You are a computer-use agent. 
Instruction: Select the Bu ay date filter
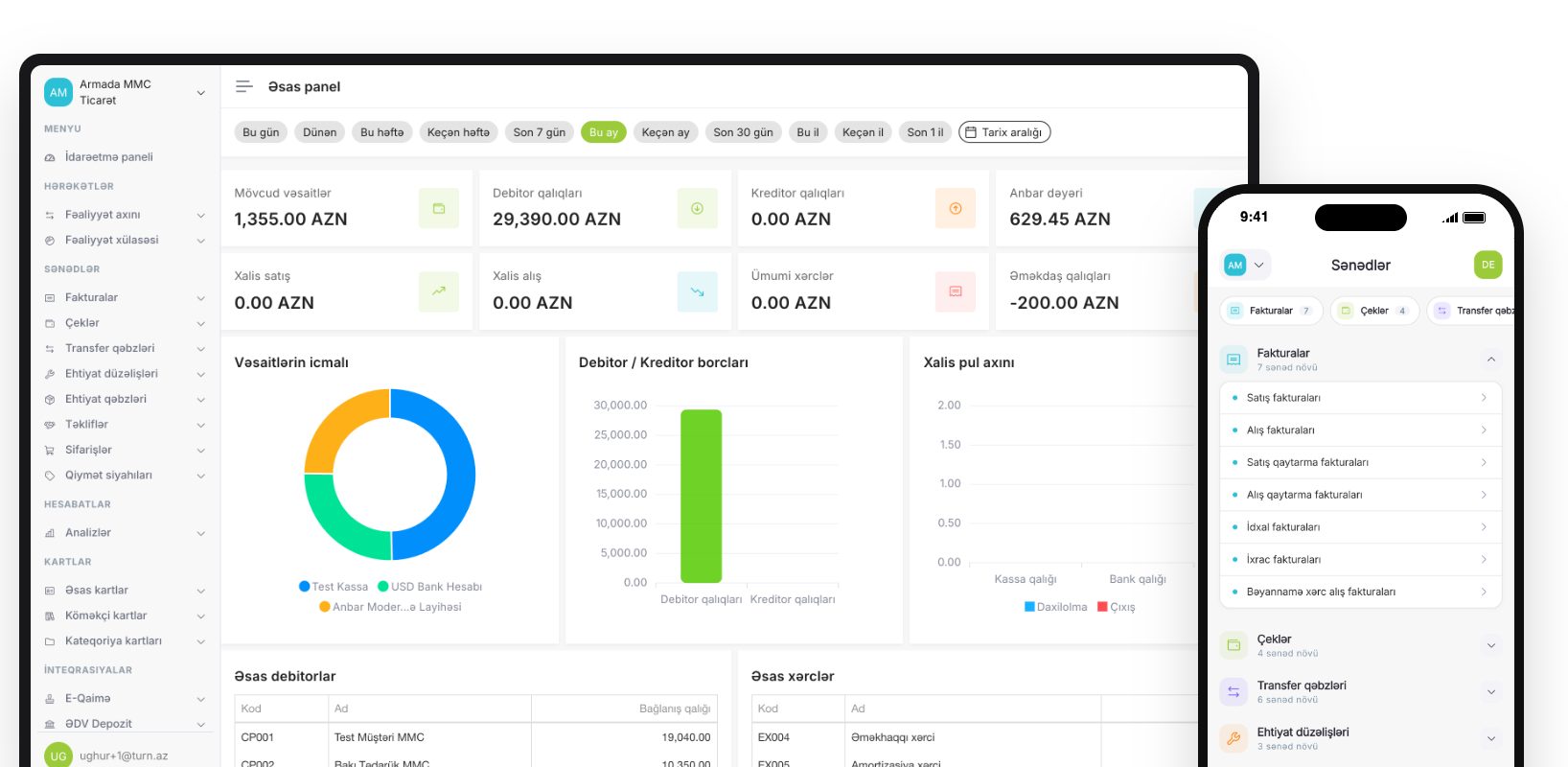pyautogui.click(x=604, y=132)
